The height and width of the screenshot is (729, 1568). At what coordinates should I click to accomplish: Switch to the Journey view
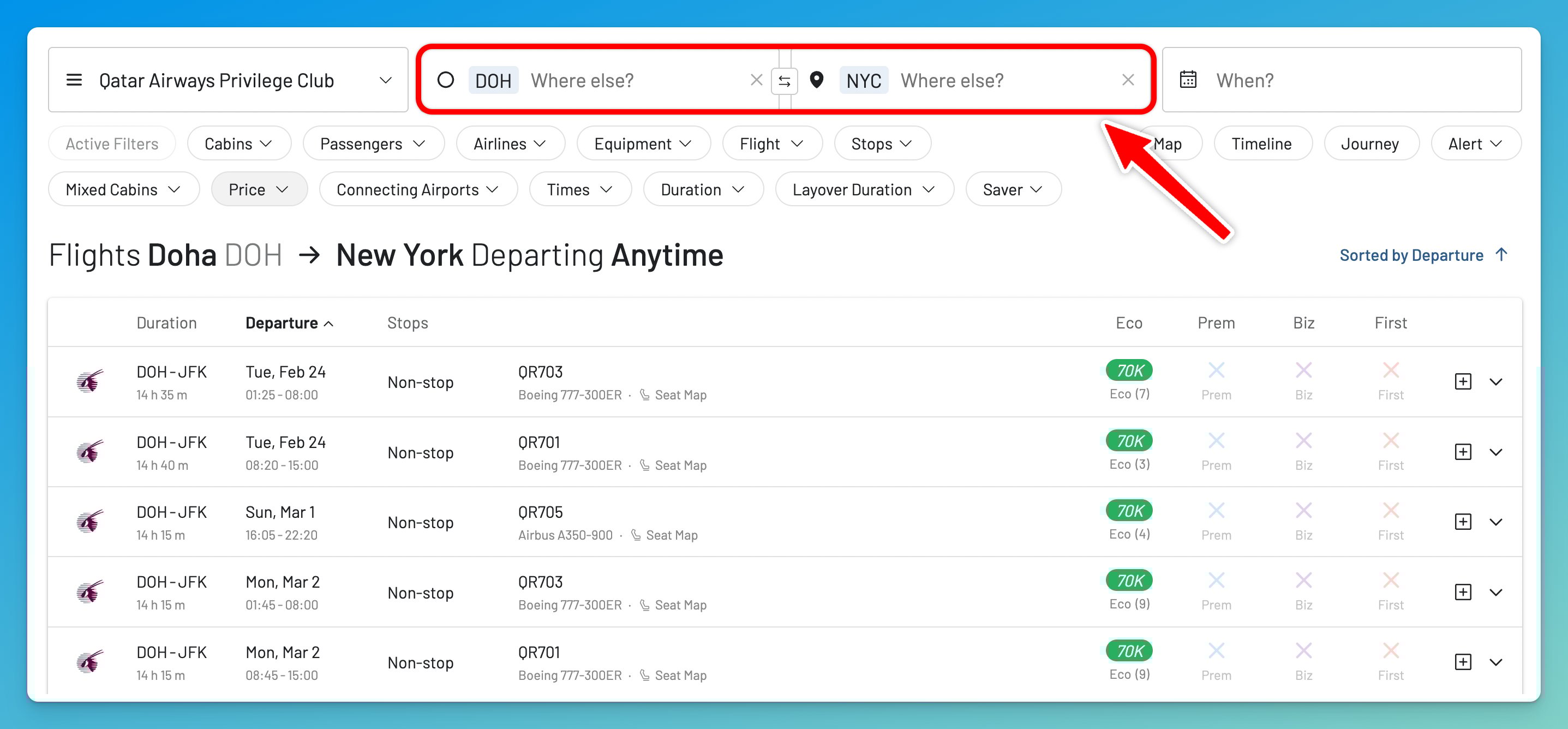point(1370,143)
